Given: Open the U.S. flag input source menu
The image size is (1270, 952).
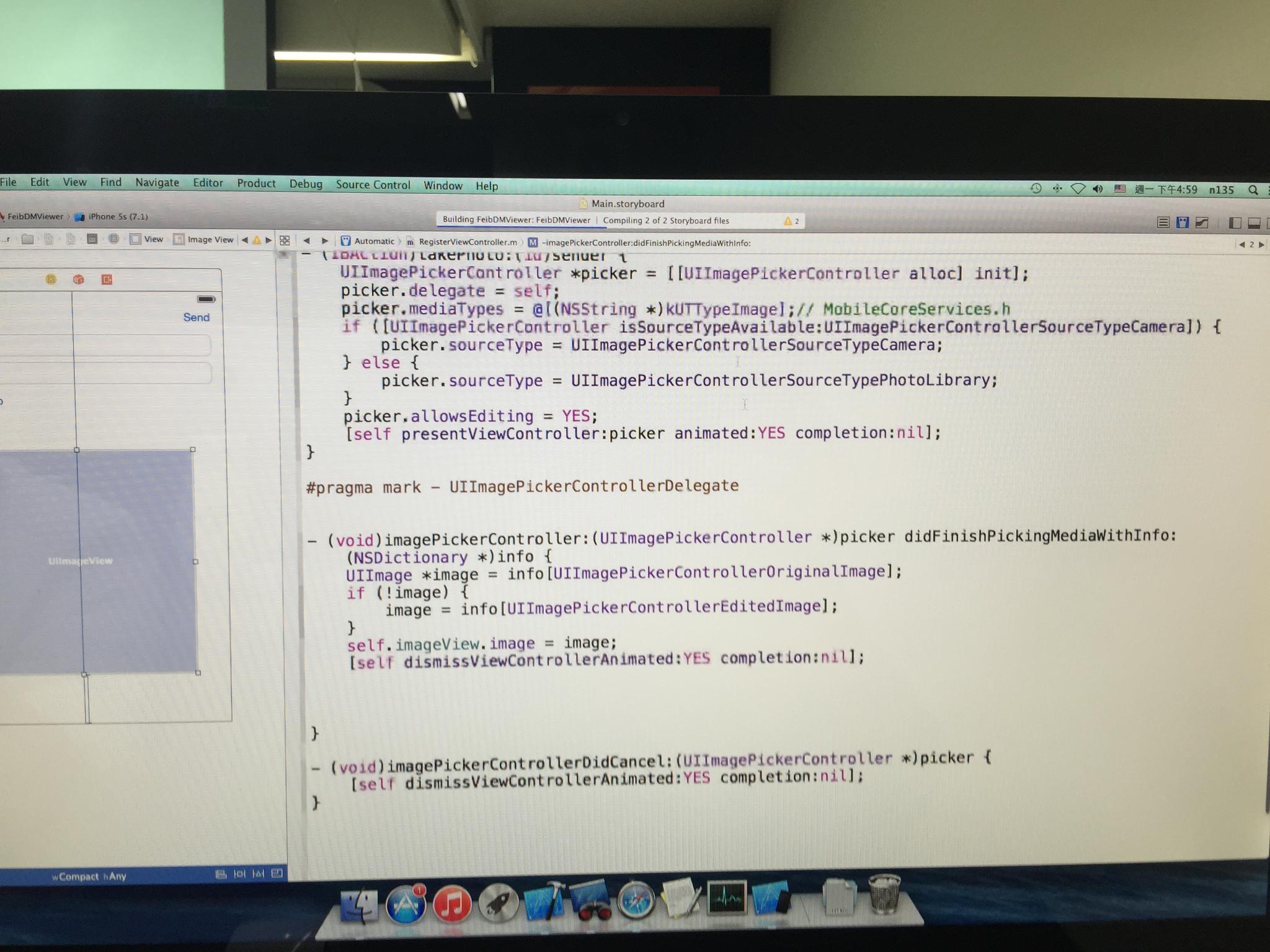Looking at the screenshot, I should click(x=1119, y=188).
